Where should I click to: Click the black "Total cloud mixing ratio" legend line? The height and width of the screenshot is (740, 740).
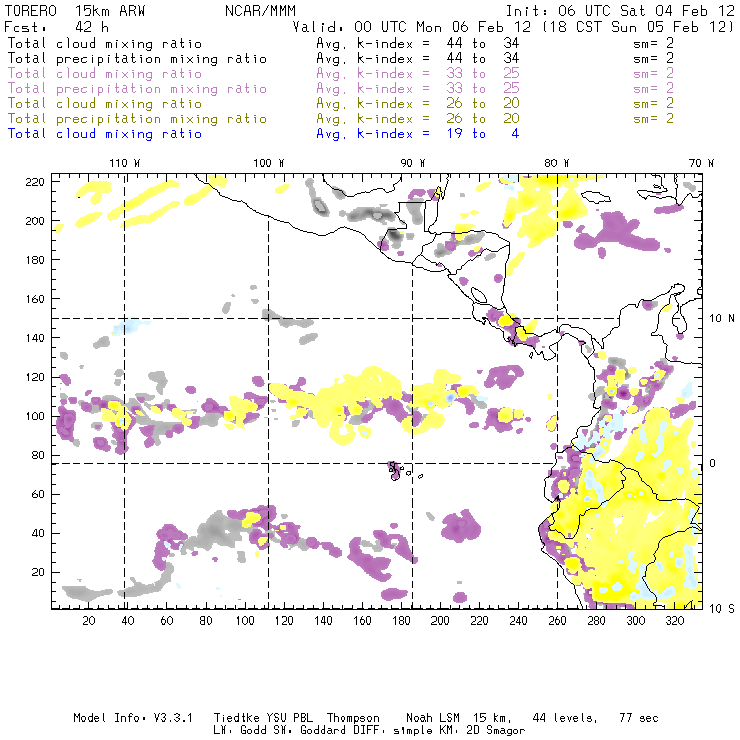[x=105, y=43]
